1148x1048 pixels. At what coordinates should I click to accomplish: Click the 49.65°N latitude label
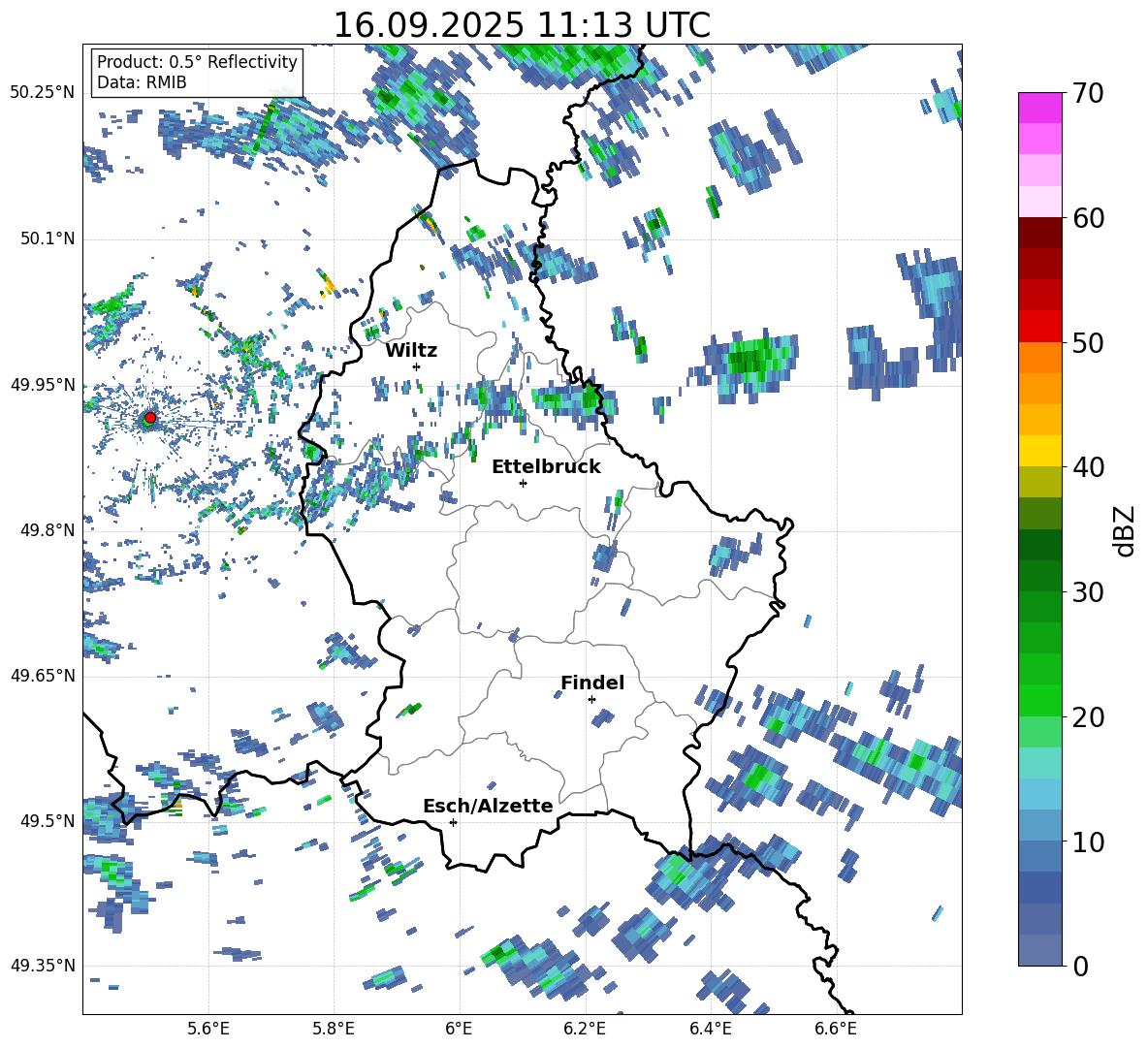[x=43, y=675]
